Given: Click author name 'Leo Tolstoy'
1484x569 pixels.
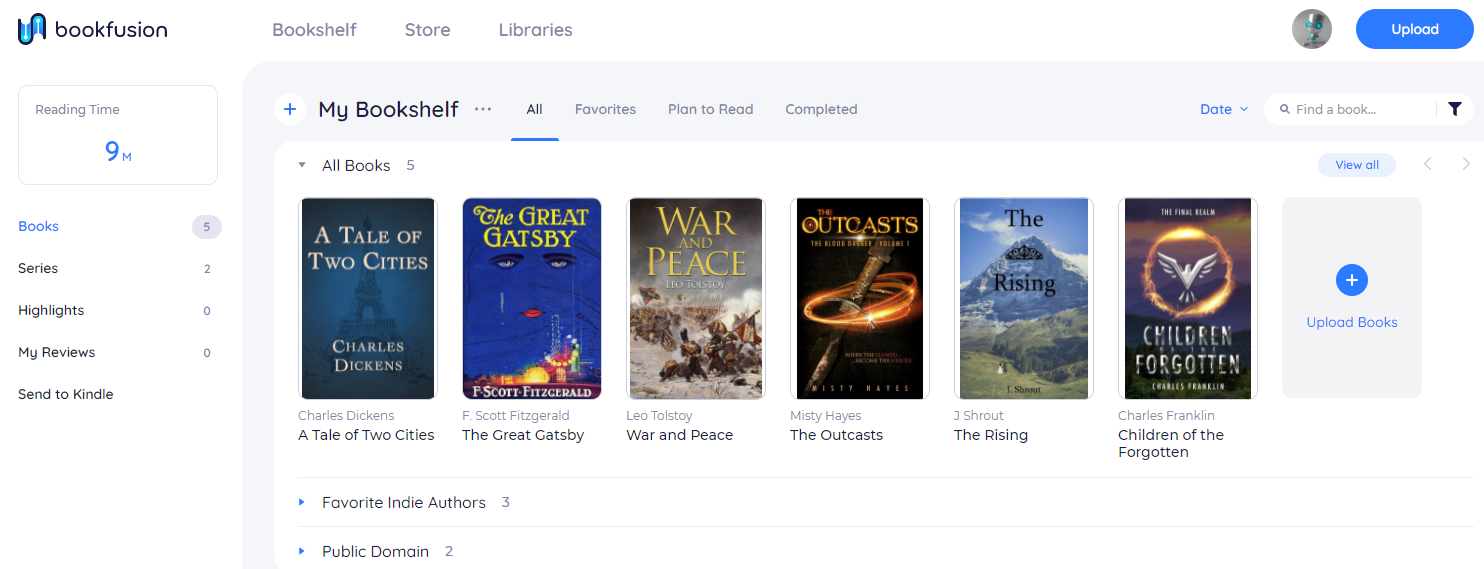Looking at the screenshot, I should (659, 415).
